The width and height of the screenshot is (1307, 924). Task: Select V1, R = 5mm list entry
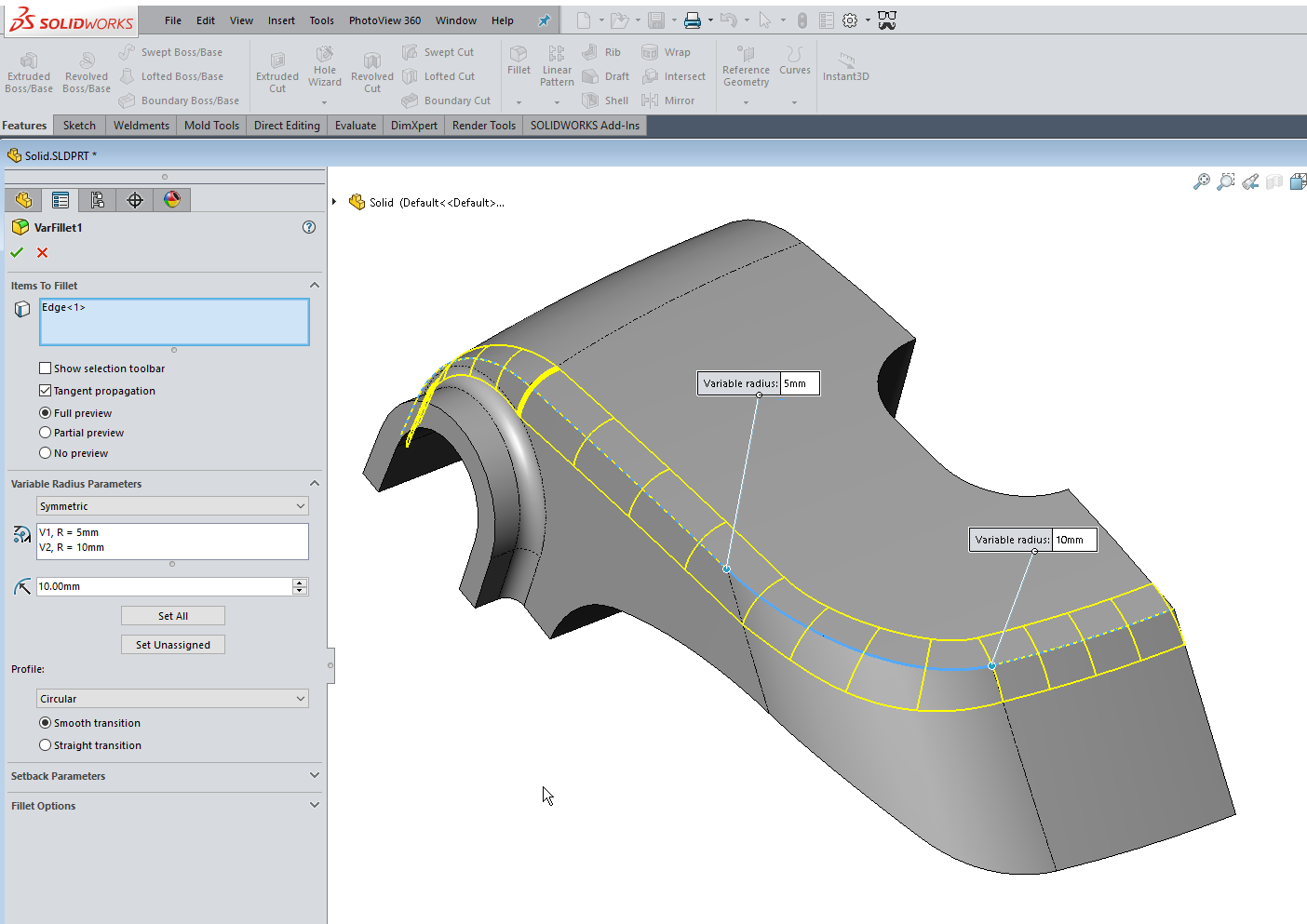pyautogui.click(x=69, y=532)
